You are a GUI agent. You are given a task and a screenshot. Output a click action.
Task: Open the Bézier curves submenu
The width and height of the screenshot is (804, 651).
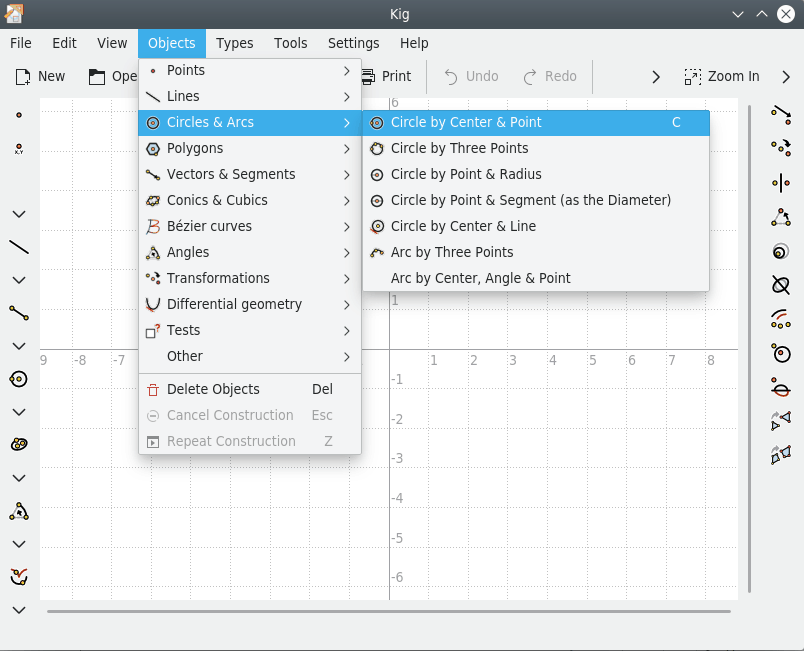[250, 227]
